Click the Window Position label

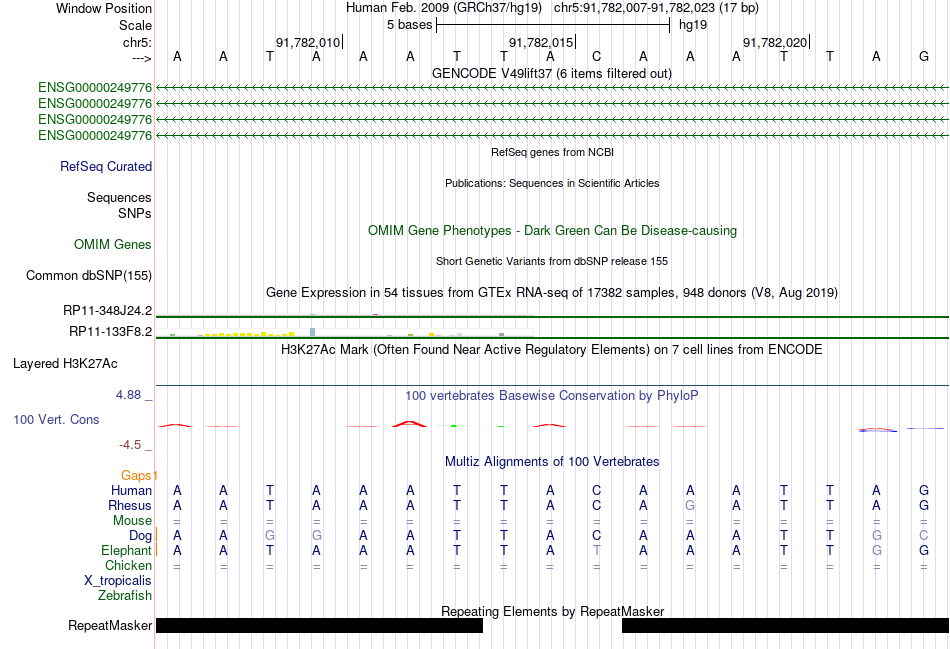coord(104,8)
